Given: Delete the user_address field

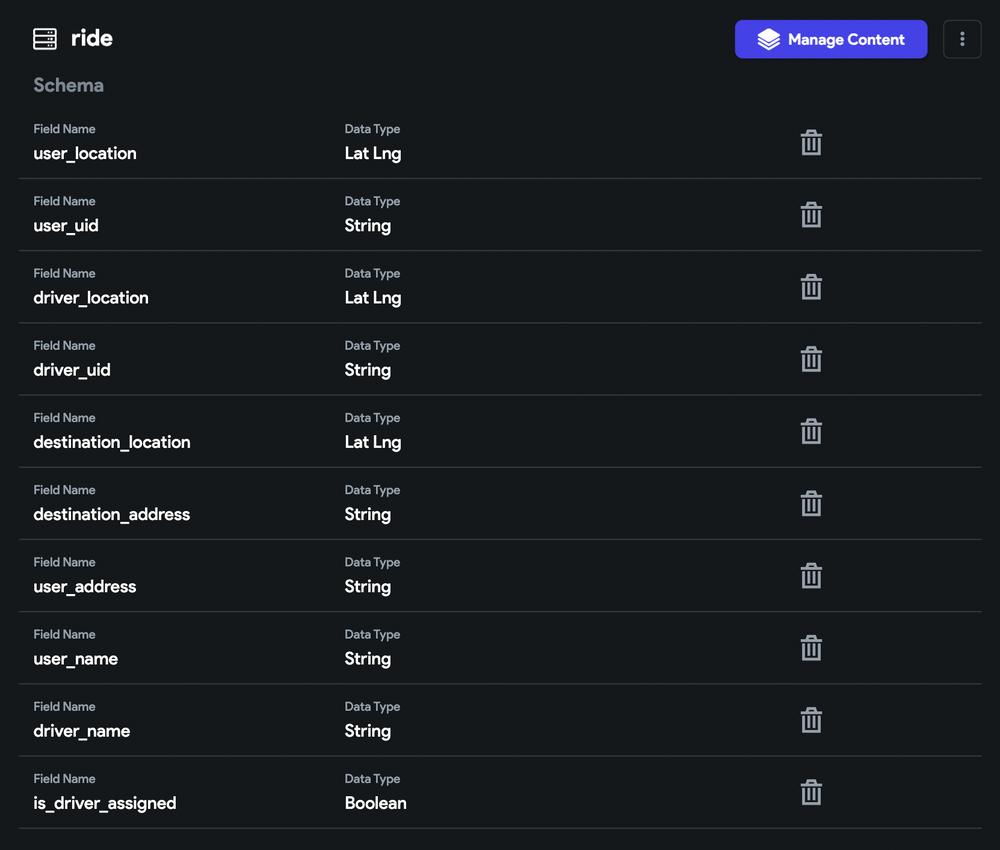Looking at the screenshot, I should tap(811, 576).
